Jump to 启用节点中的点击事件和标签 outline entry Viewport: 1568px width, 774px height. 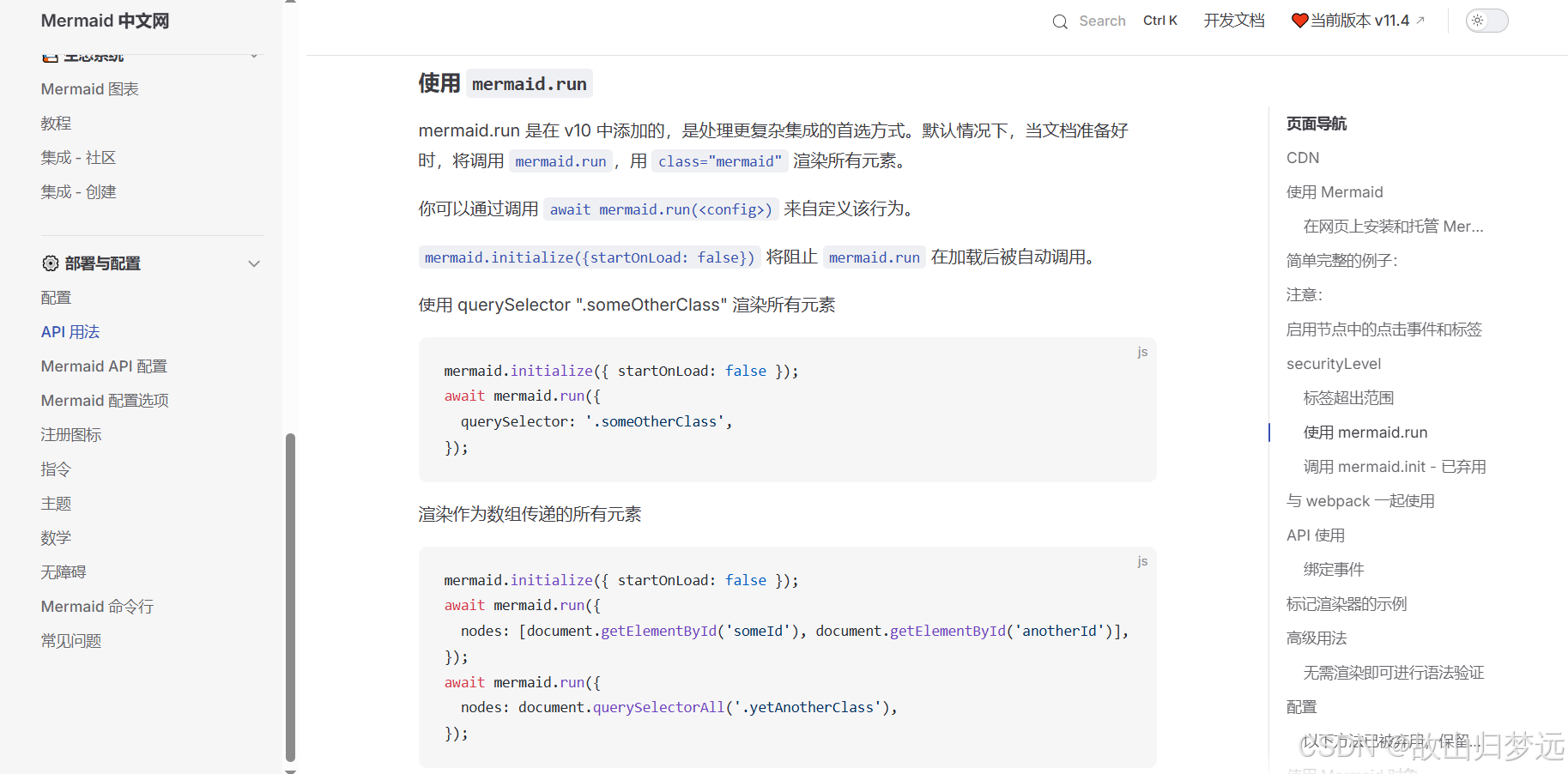click(1384, 330)
